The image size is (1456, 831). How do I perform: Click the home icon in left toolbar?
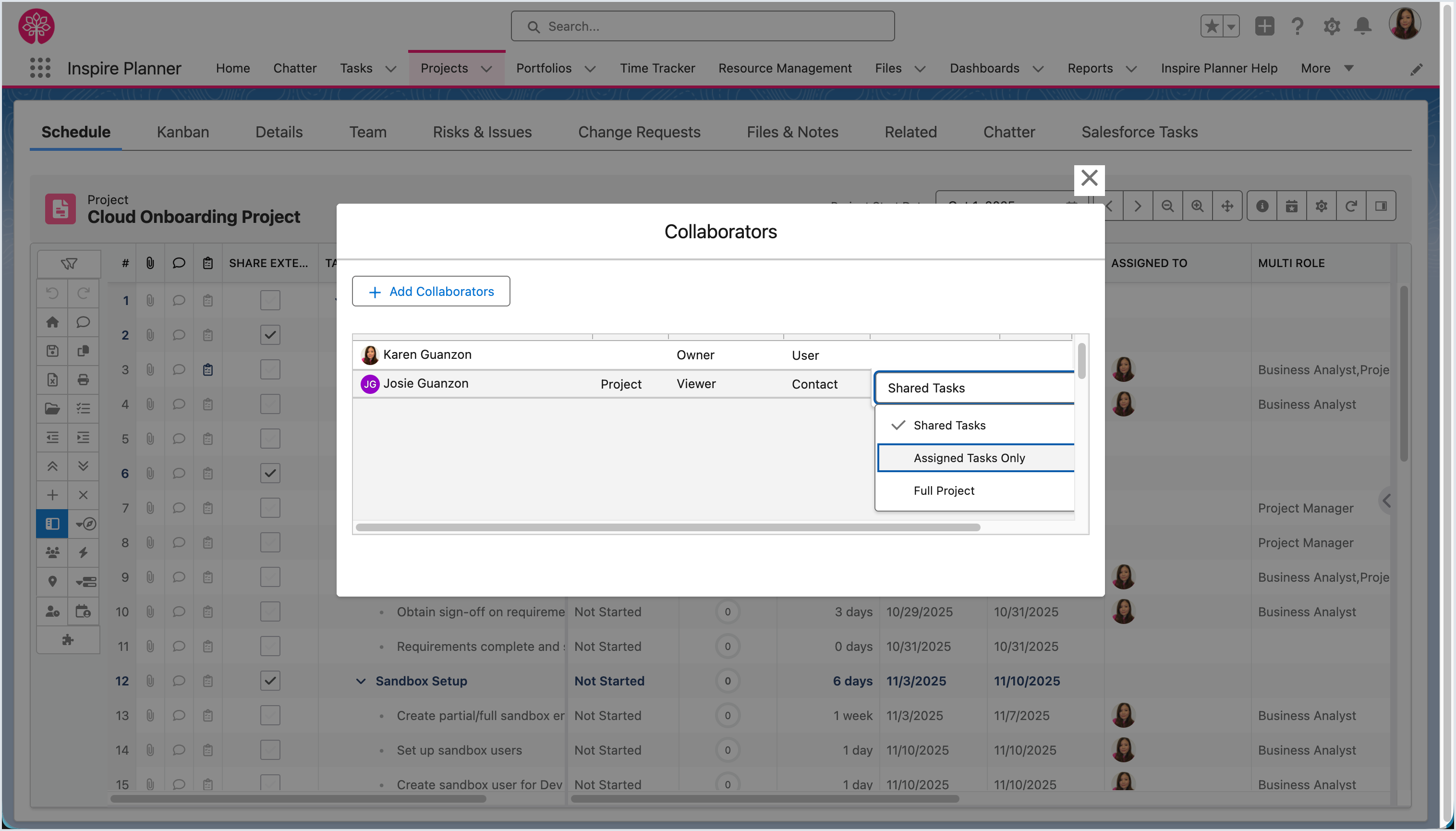[x=52, y=322]
